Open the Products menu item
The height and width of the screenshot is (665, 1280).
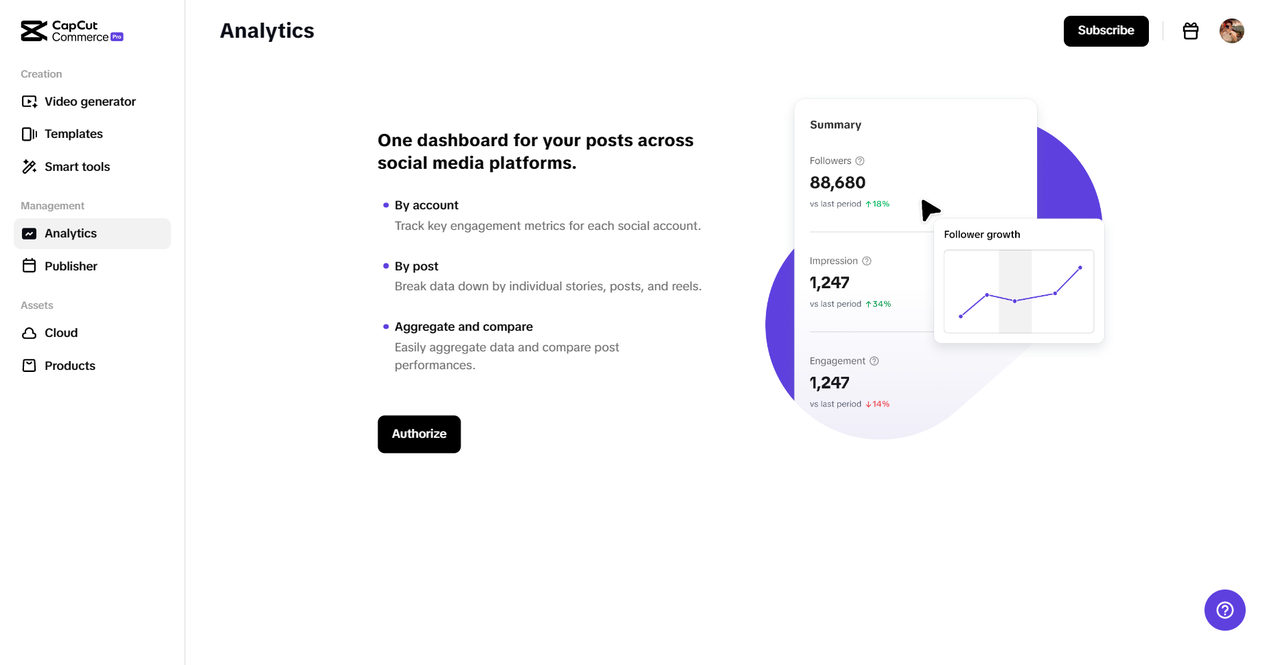pos(70,366)
